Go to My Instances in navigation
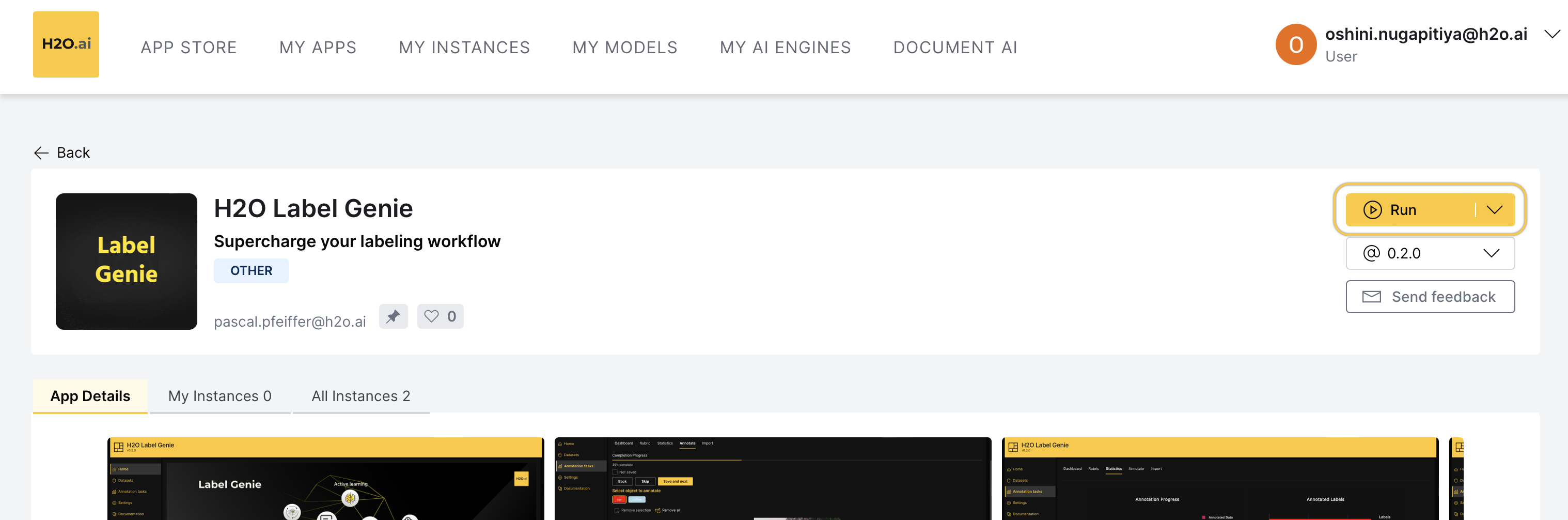 (464, 48)
